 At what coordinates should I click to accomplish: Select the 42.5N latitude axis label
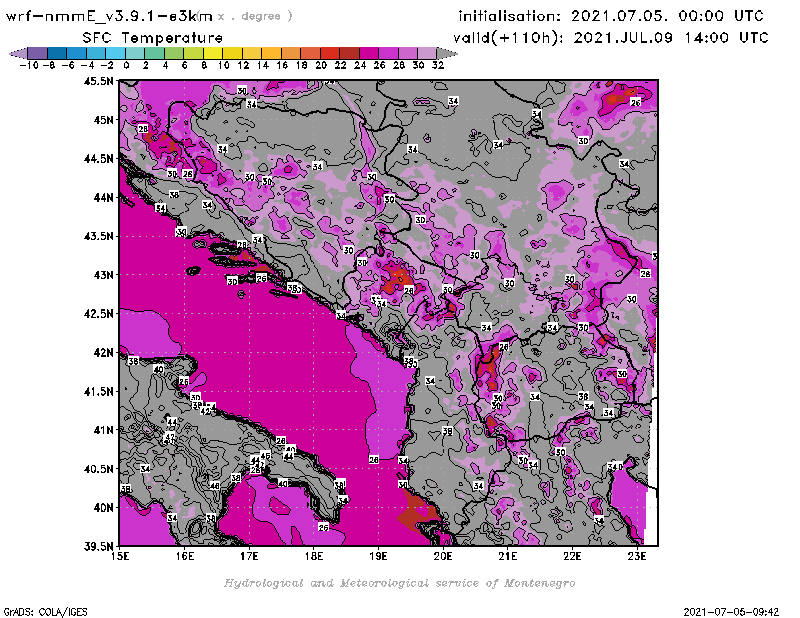98,314
